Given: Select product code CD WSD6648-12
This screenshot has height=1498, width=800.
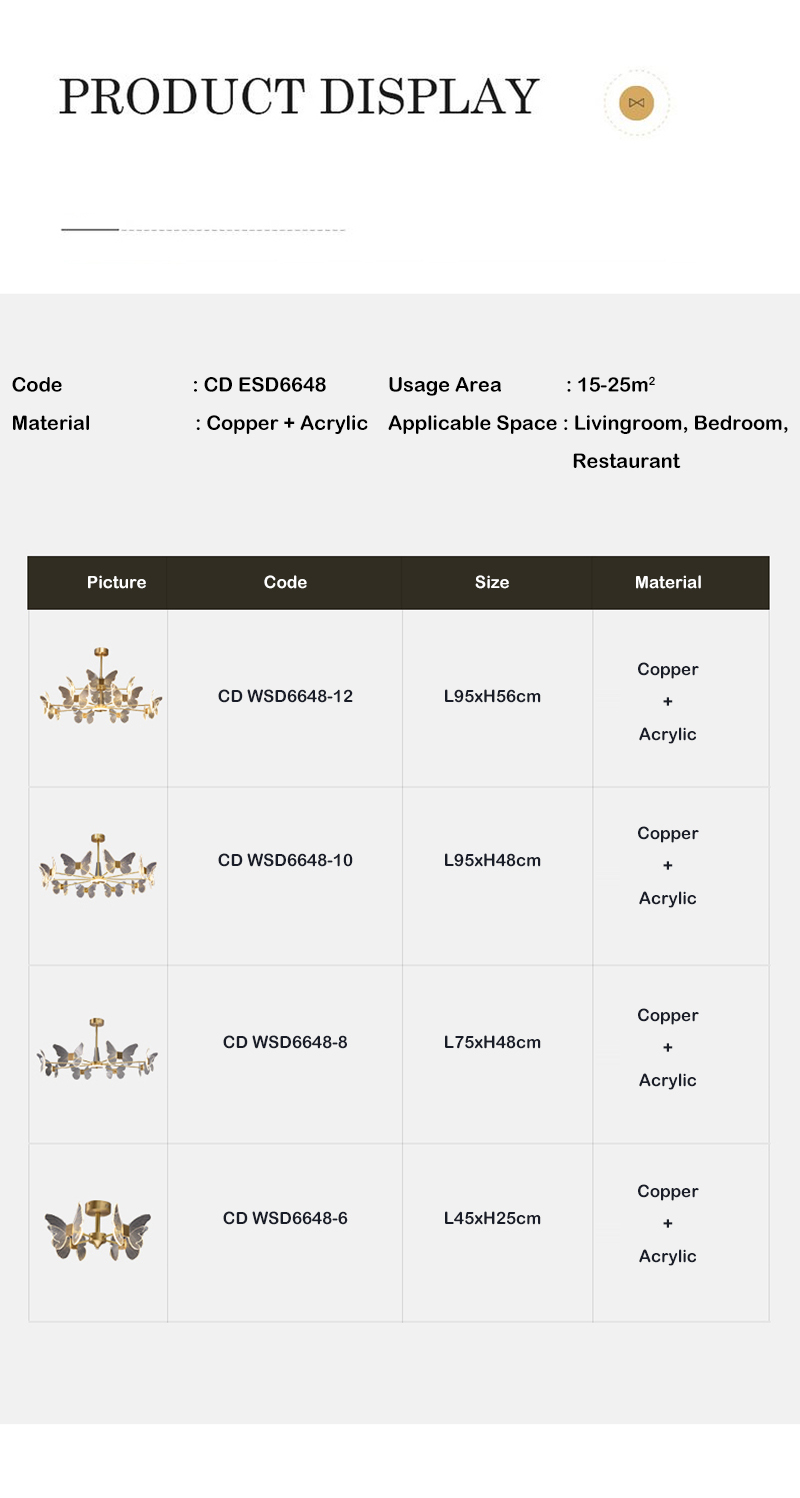Looking at the screenshot, I should click(285, 696).
